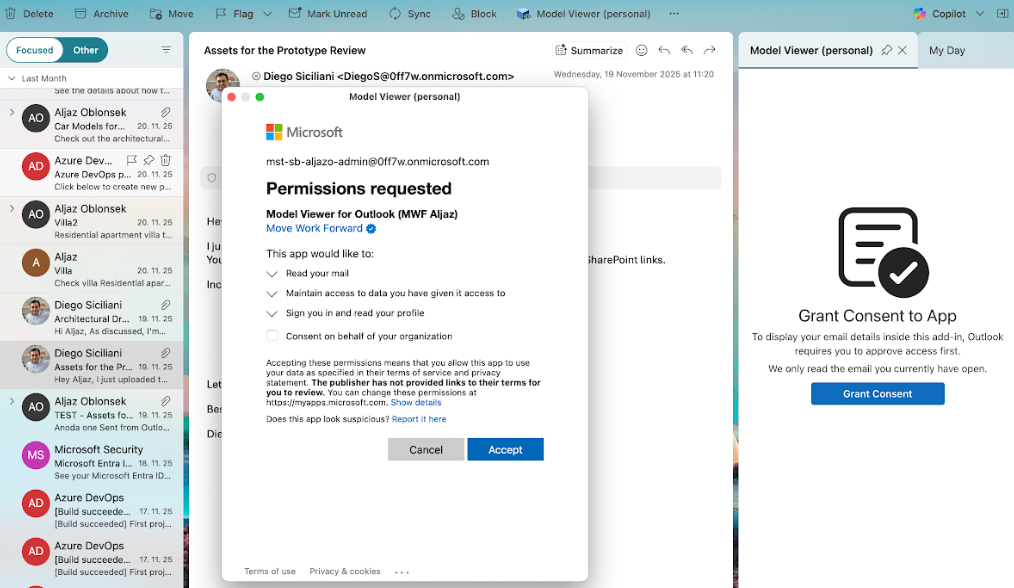This screenshot has width=1014, height=588.
Task: Open the mail list filter icon
Action: (x=166, y=50)
